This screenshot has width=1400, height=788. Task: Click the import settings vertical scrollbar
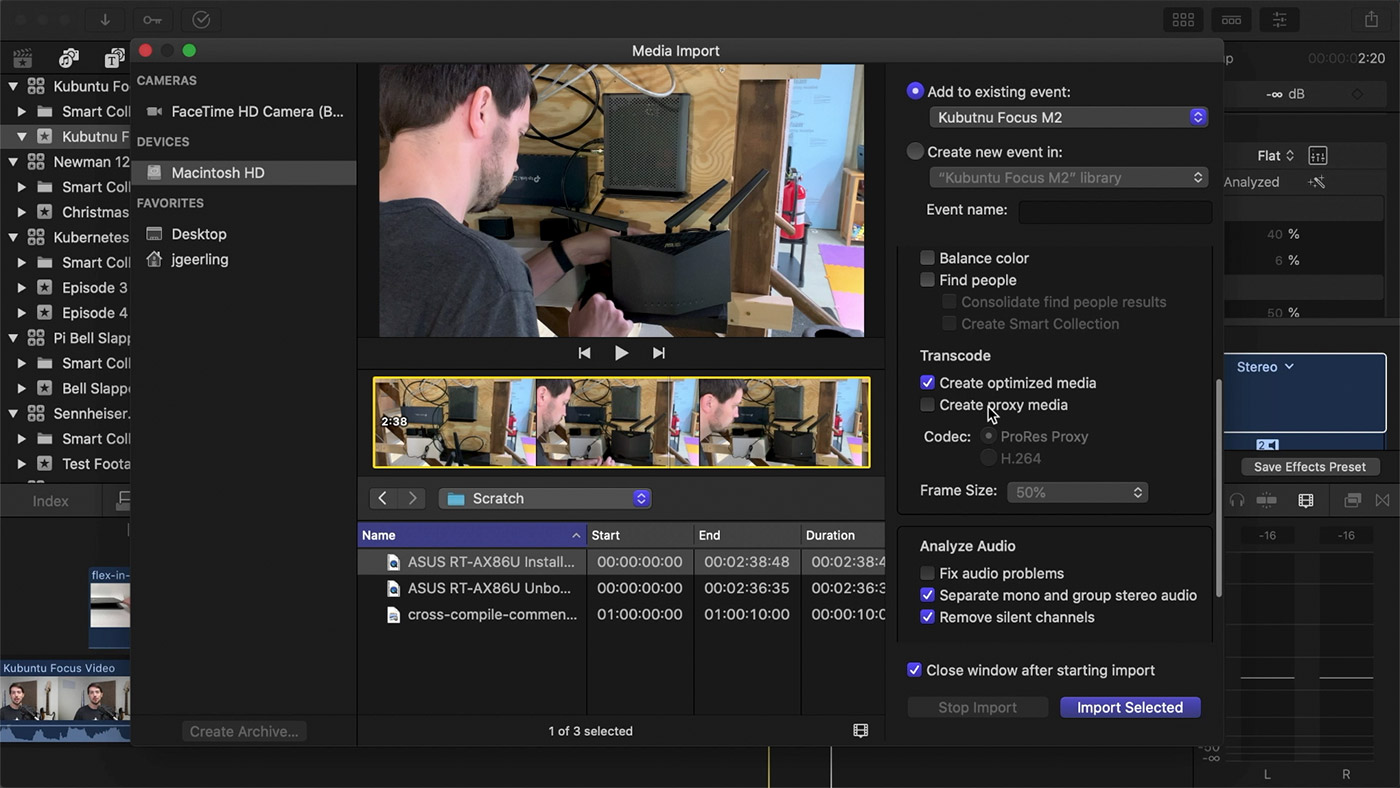(1217, 488)
